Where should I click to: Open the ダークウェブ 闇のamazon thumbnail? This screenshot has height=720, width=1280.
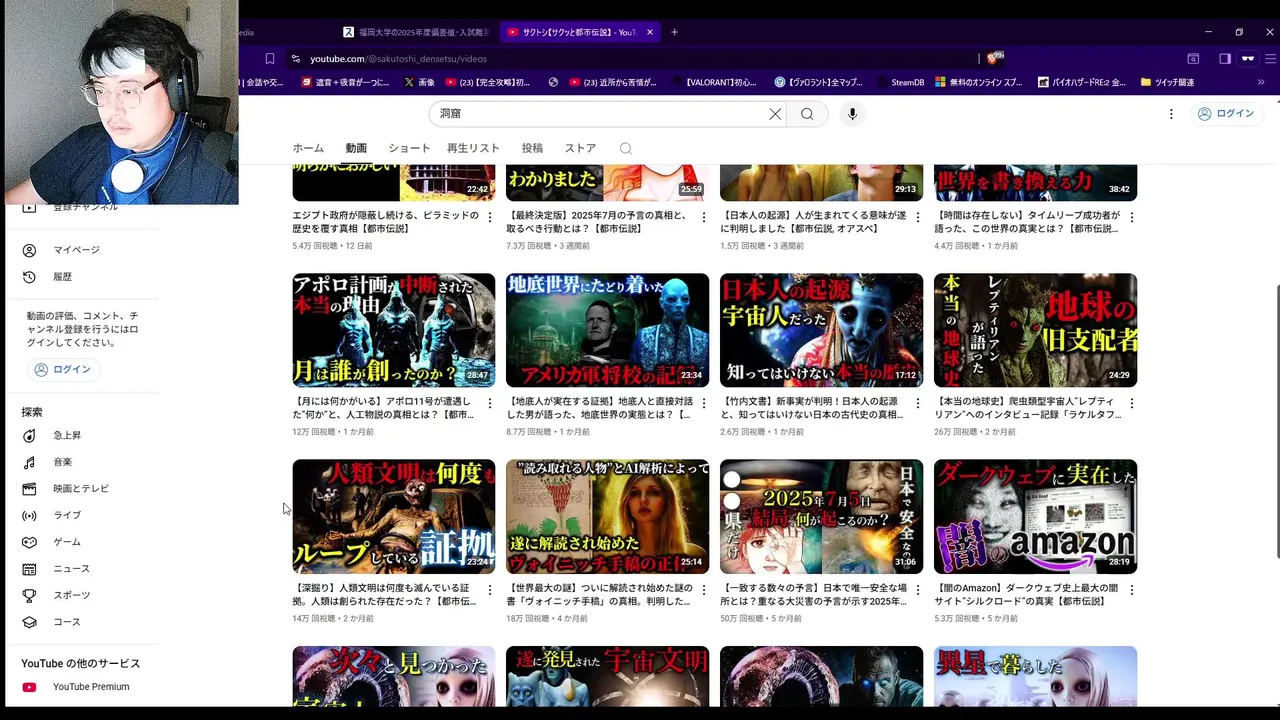click(x=1036, y=517)
